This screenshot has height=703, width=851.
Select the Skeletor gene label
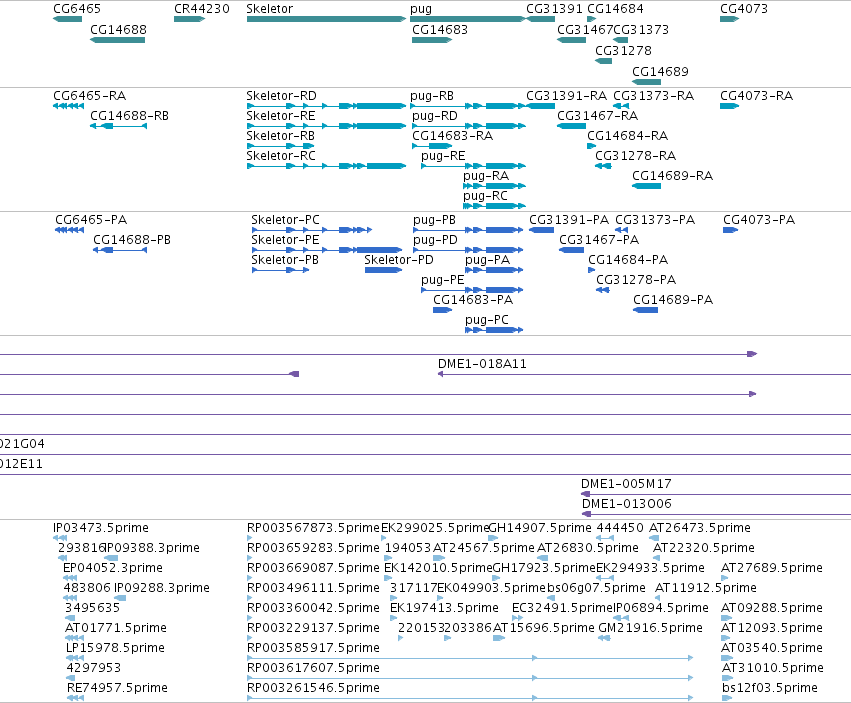coord(269,9)
